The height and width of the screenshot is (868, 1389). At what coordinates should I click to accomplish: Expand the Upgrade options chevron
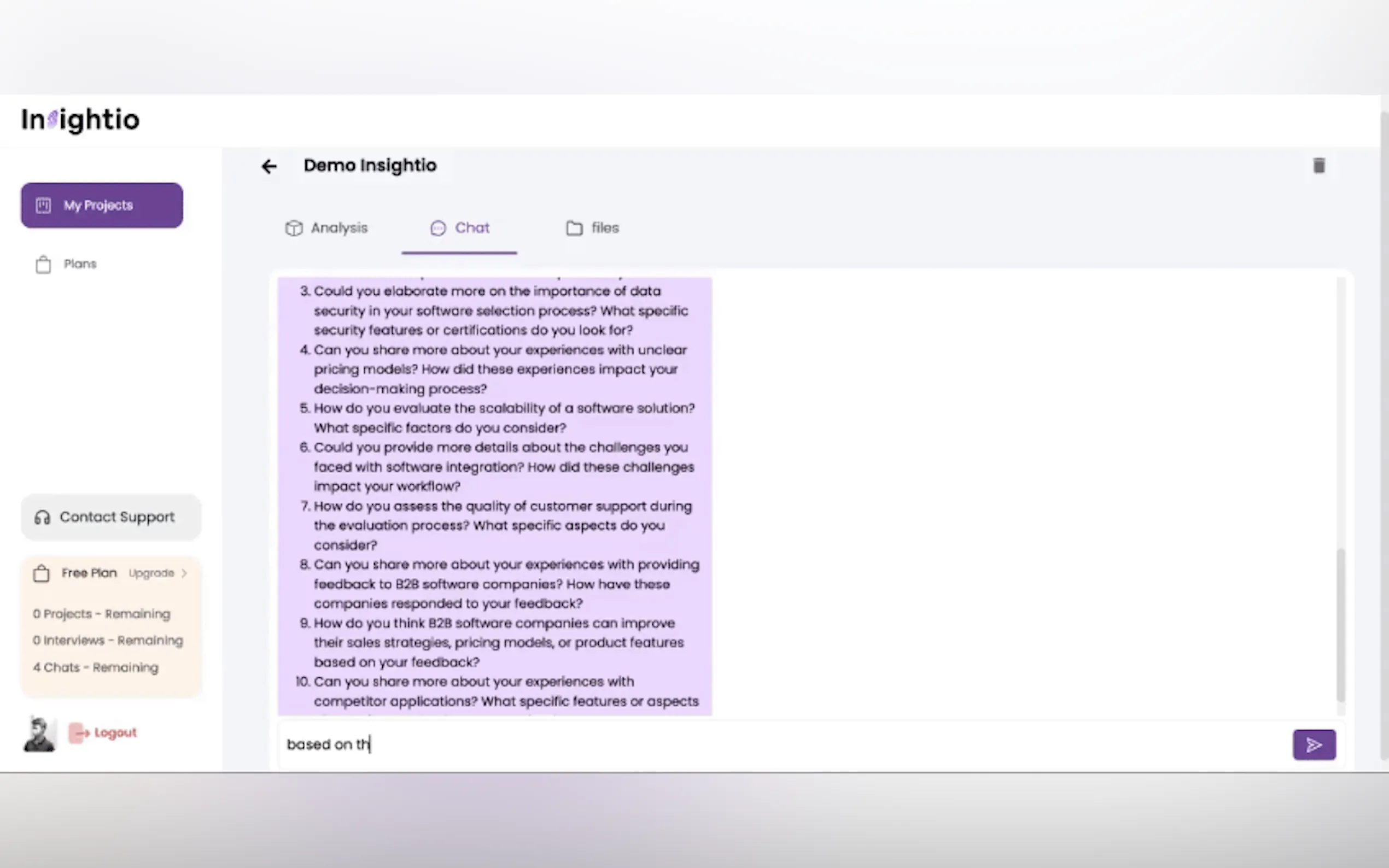click(x=184, y=572)
